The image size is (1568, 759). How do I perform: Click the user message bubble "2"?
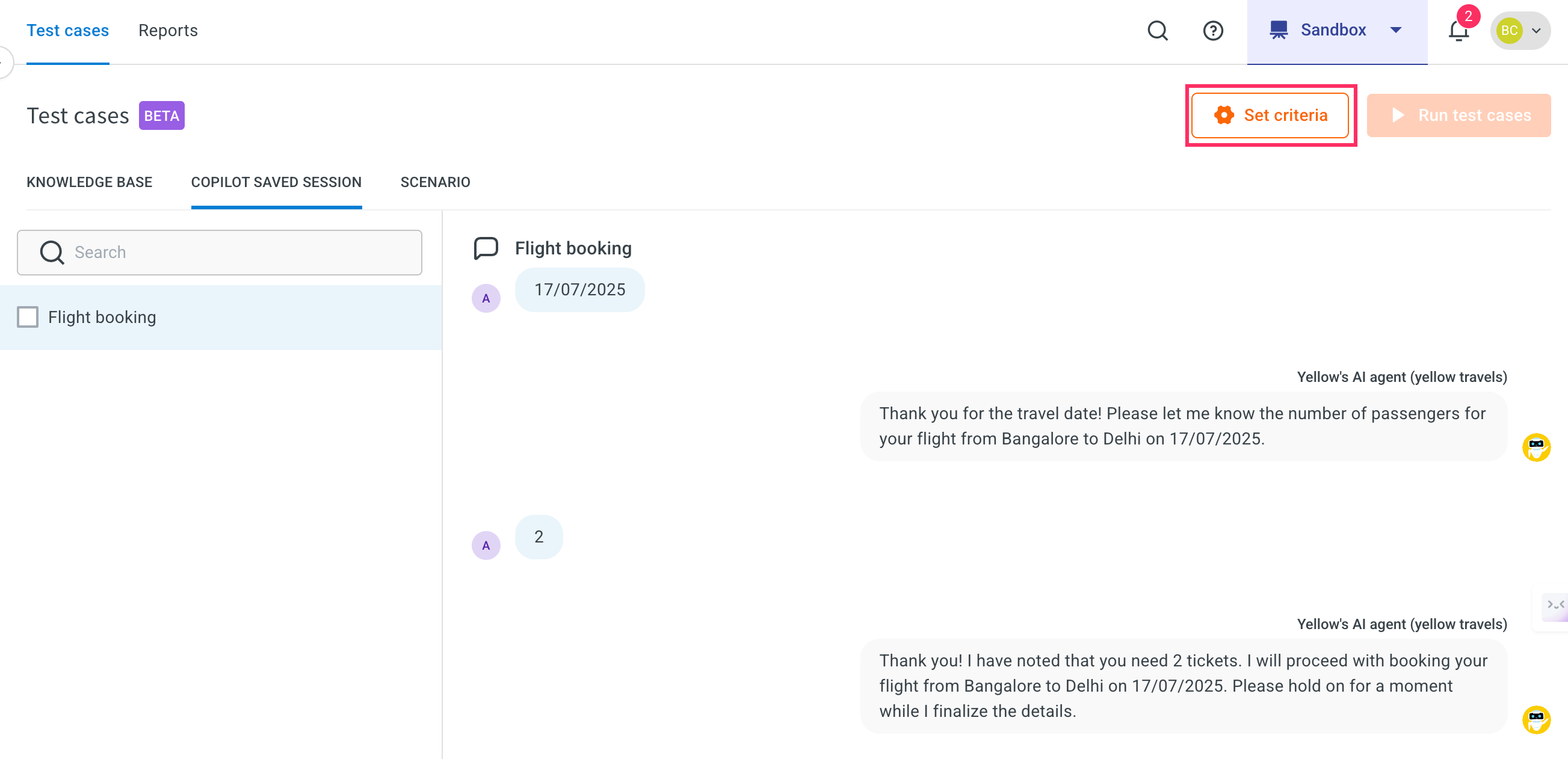(539, 537)
